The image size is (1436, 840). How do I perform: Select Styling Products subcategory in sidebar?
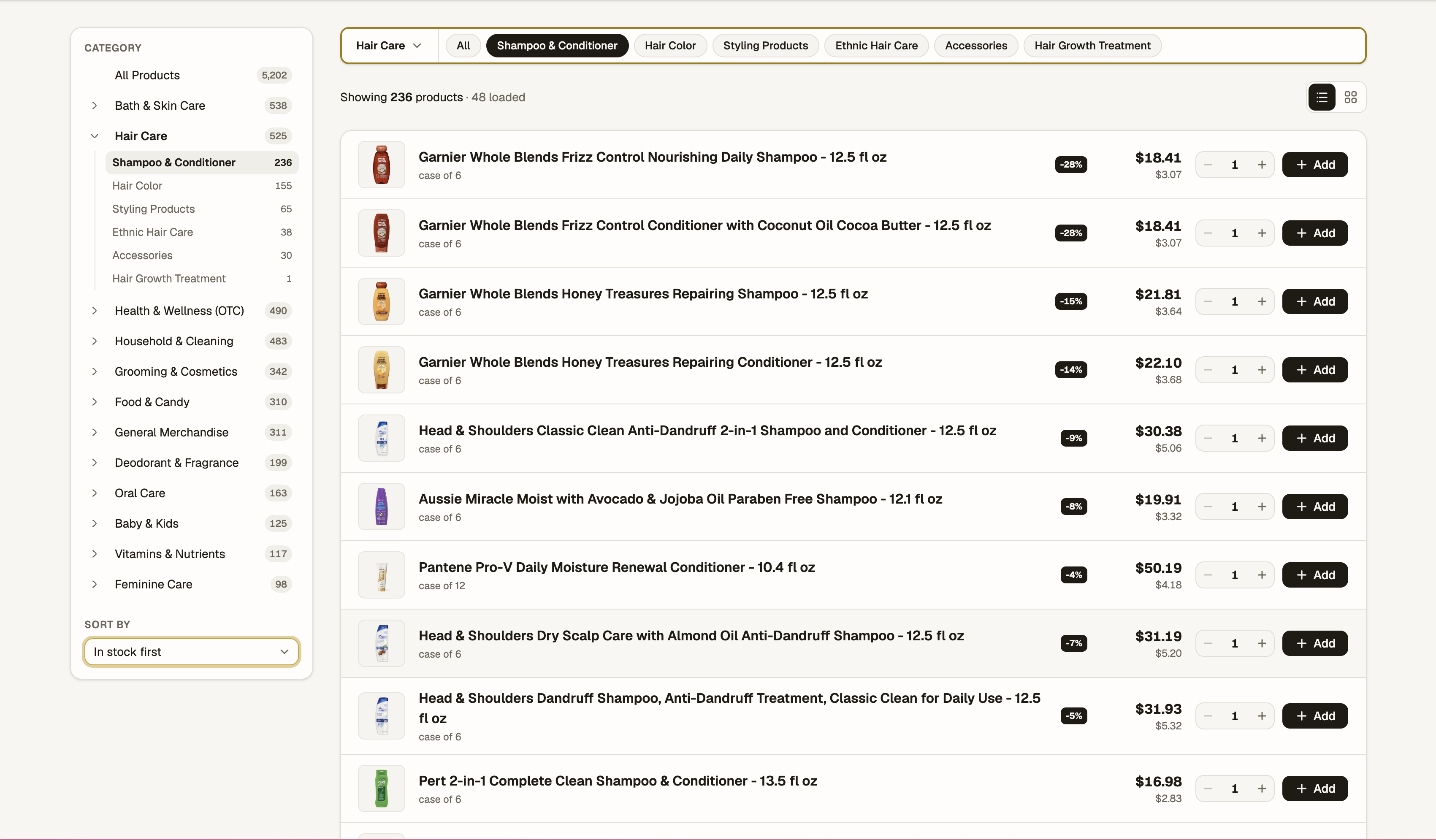coord(202,209)
